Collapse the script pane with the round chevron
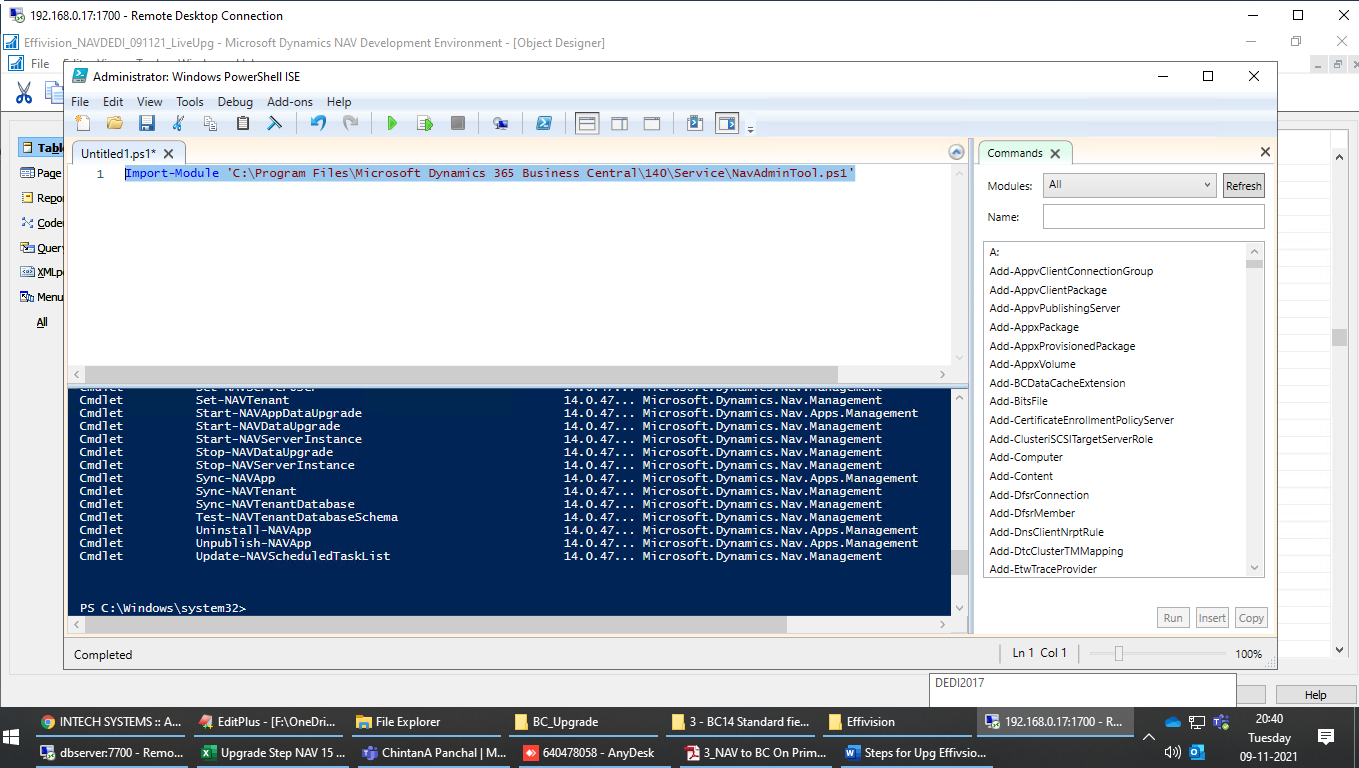This screenshot has height=768, width=1359. [956, 153]
